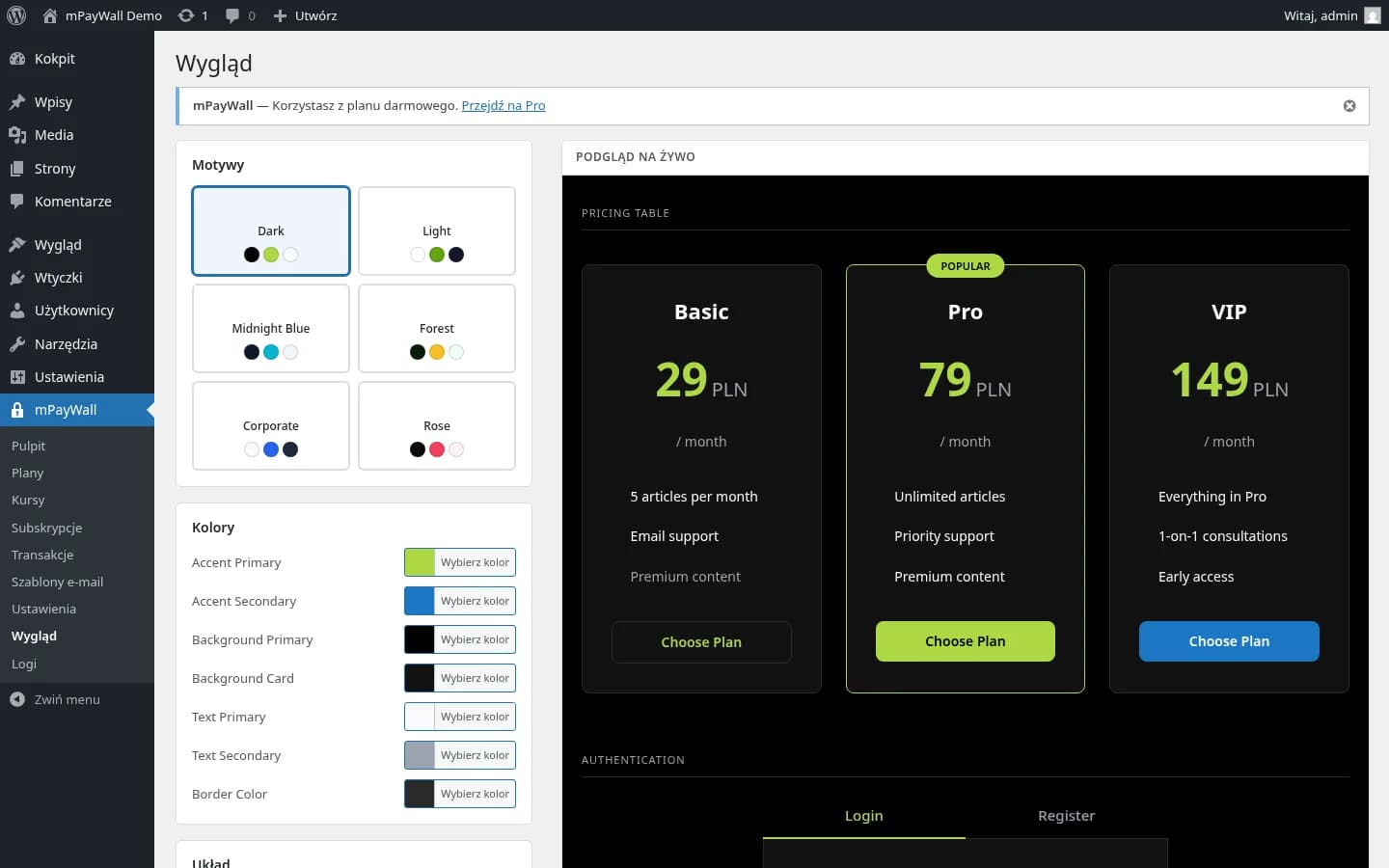1389x868 pixels.
Task: Click the admin avatar in top bar
Action: (x=1372, y=15)
